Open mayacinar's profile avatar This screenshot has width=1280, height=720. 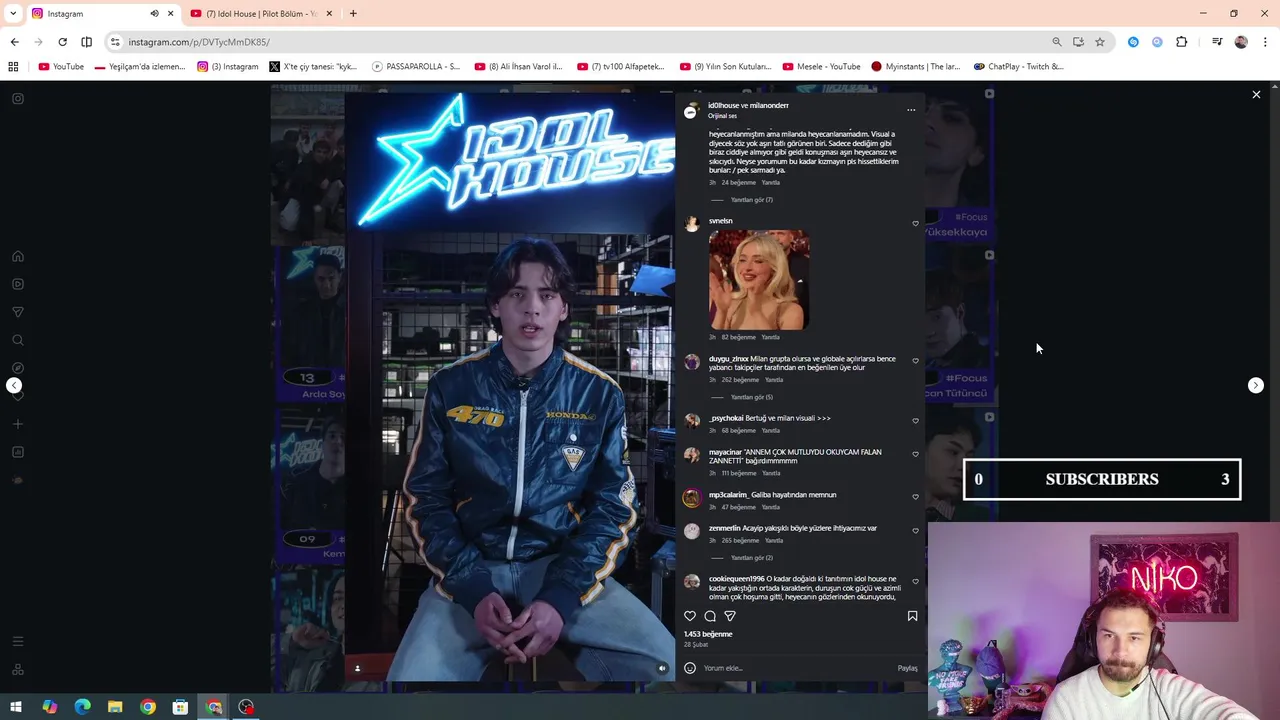click(x=692, y=456)
